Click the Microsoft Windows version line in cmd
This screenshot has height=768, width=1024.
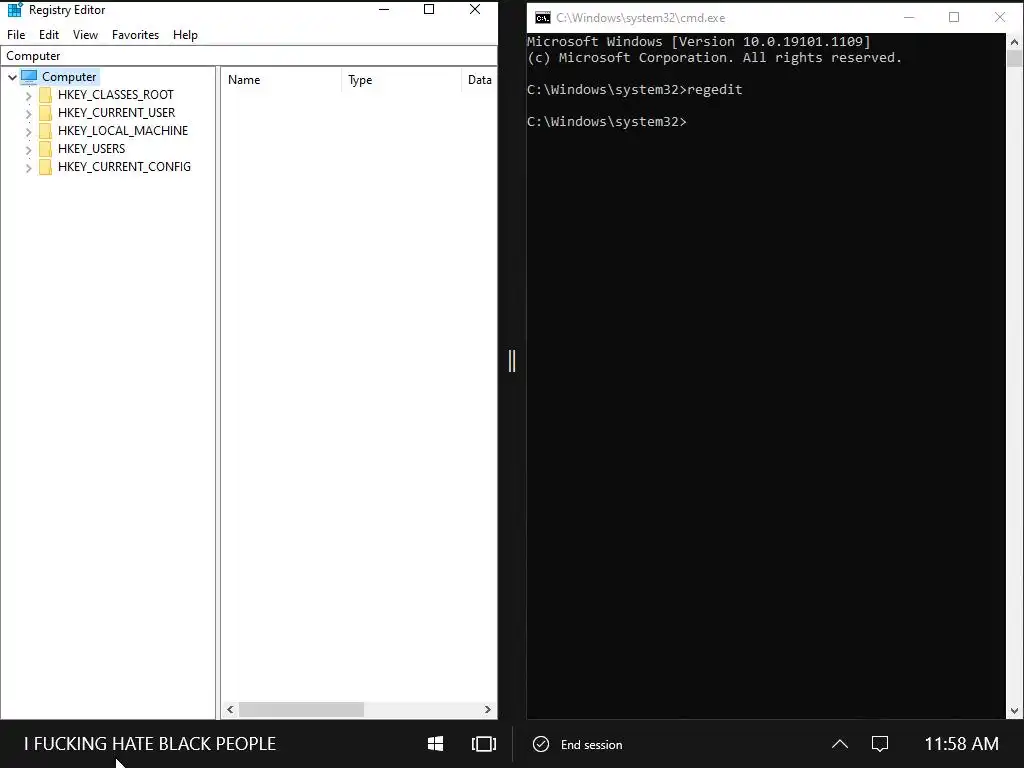point(699,42)
